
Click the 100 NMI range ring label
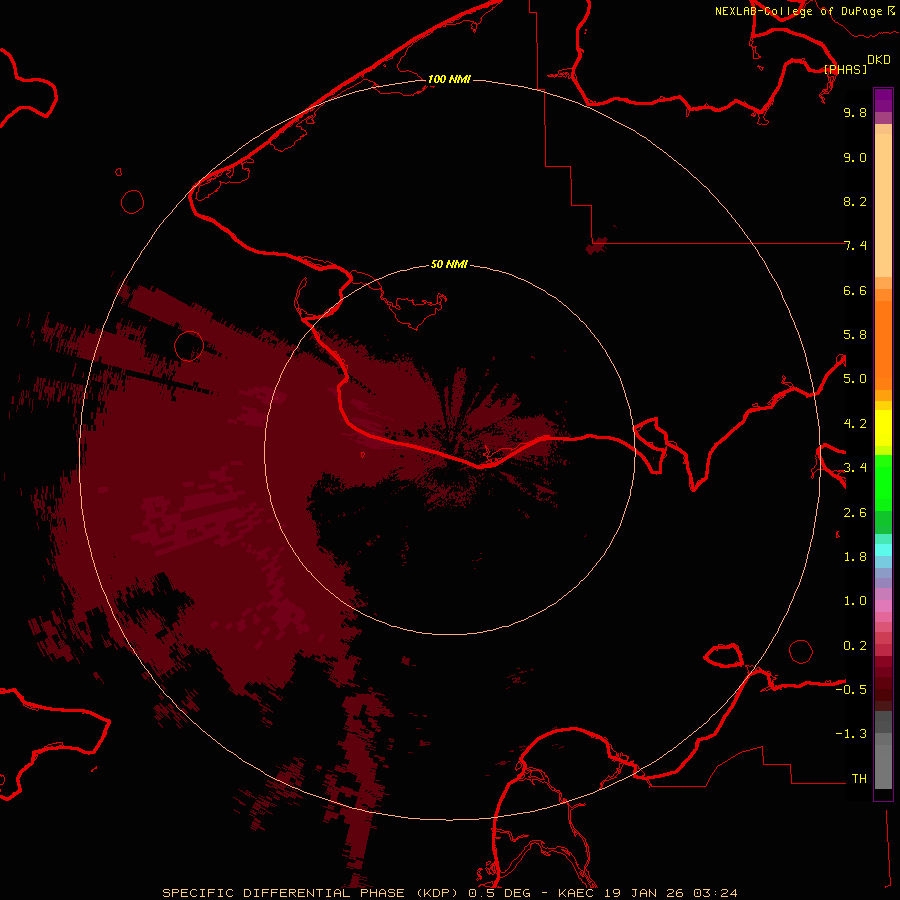pos(449,79)
